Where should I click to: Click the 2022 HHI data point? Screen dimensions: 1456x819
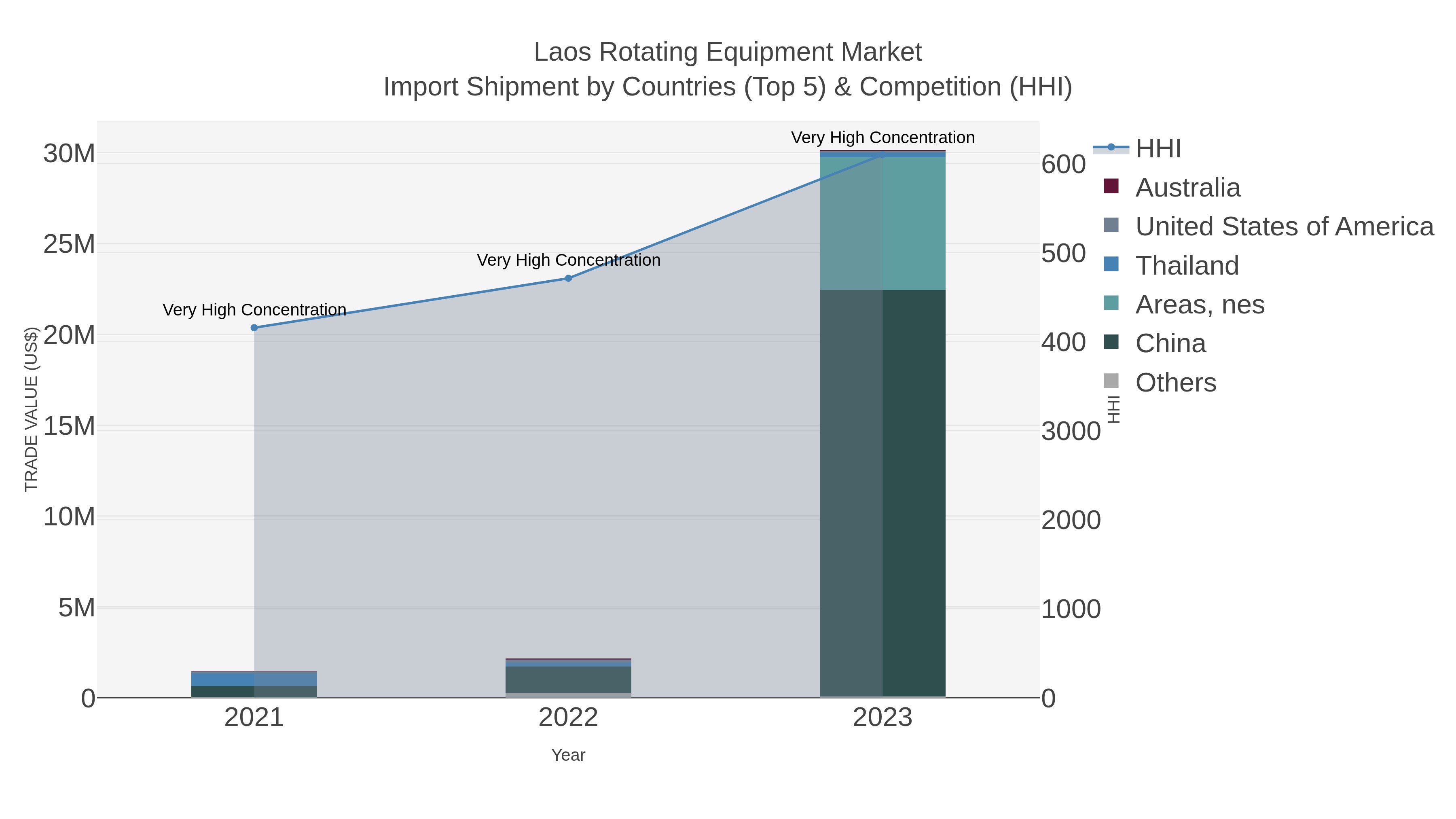(x=569, y=278)
